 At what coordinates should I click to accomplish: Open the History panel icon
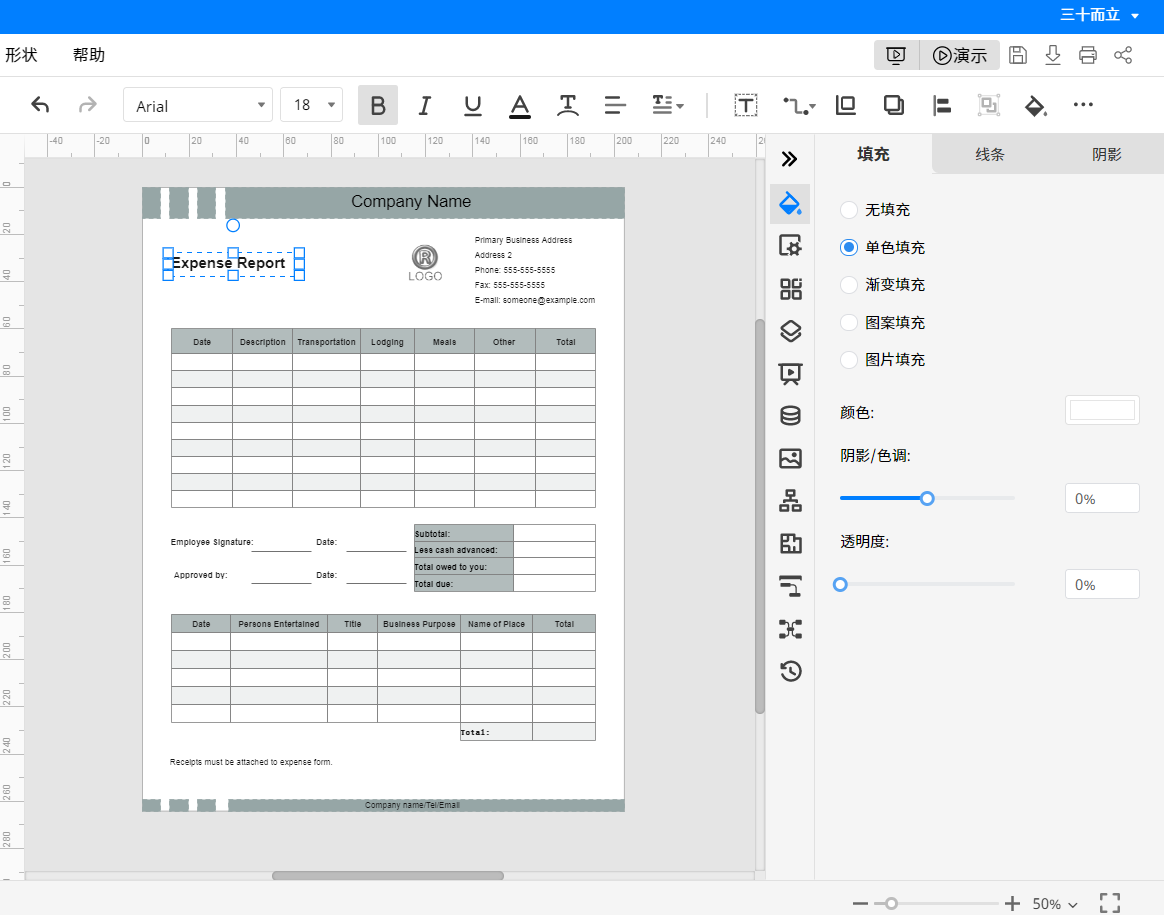[791, 671]
